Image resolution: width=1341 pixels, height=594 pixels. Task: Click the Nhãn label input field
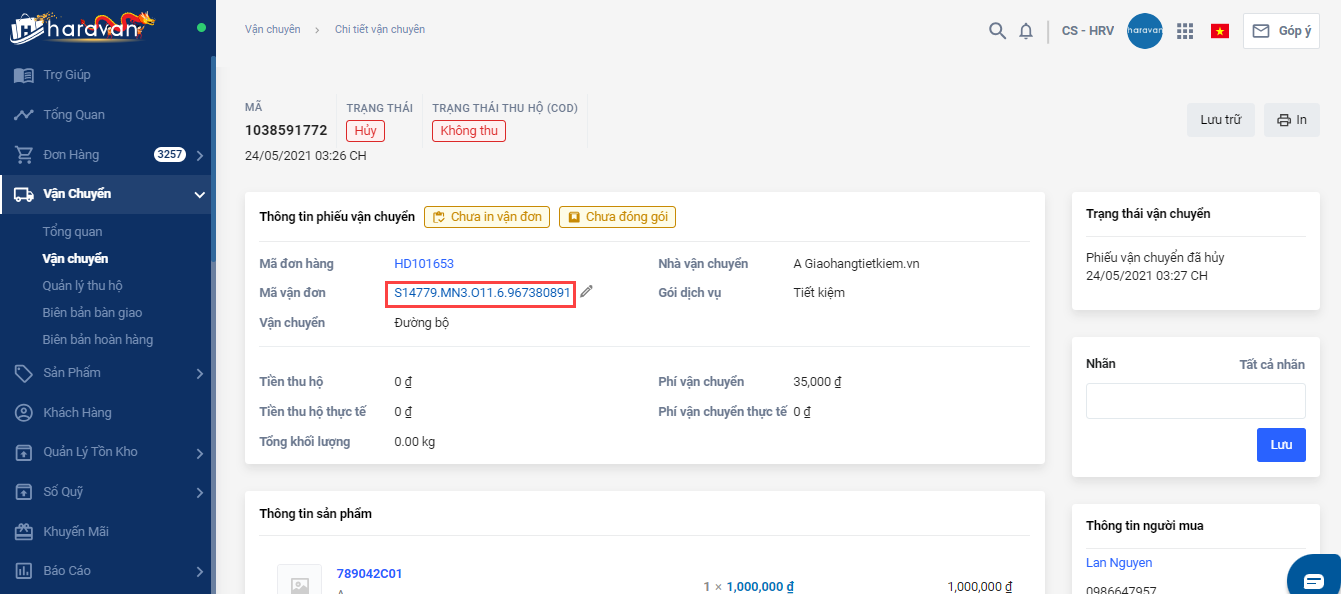click(1195, 401)
